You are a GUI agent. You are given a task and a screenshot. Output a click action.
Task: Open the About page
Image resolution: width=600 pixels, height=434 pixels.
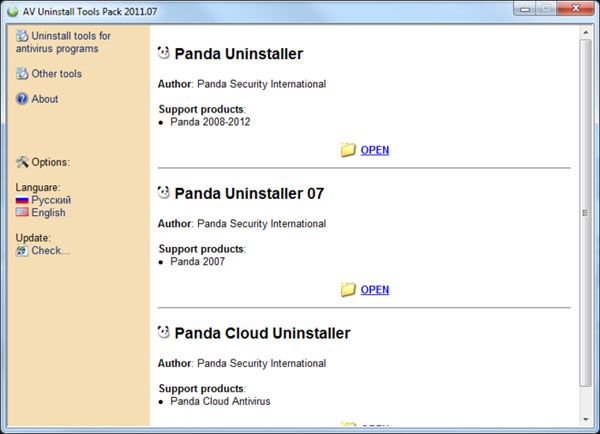click(44, 99)
